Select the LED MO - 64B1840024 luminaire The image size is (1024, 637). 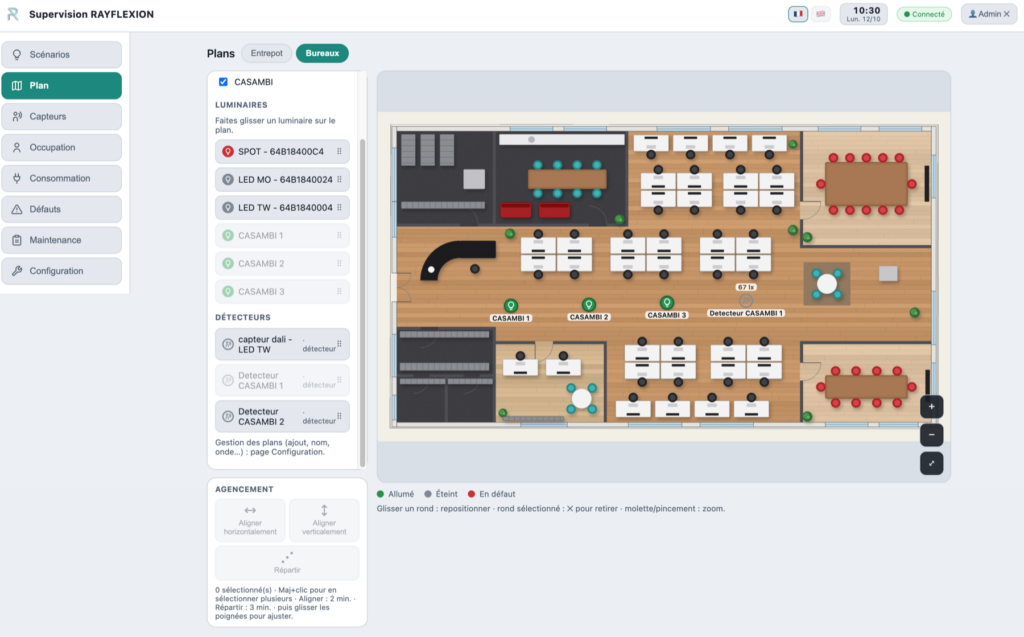(282, 180)
